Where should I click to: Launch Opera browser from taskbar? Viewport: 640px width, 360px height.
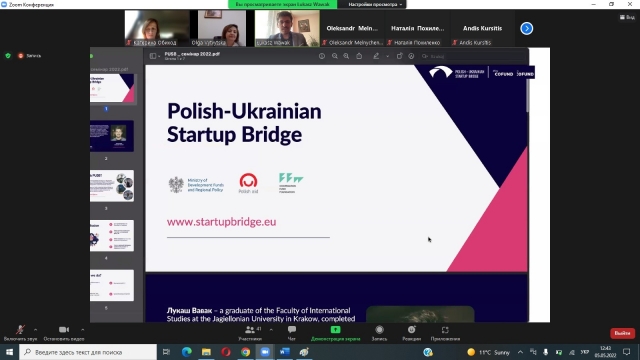(x=226, y=352)
